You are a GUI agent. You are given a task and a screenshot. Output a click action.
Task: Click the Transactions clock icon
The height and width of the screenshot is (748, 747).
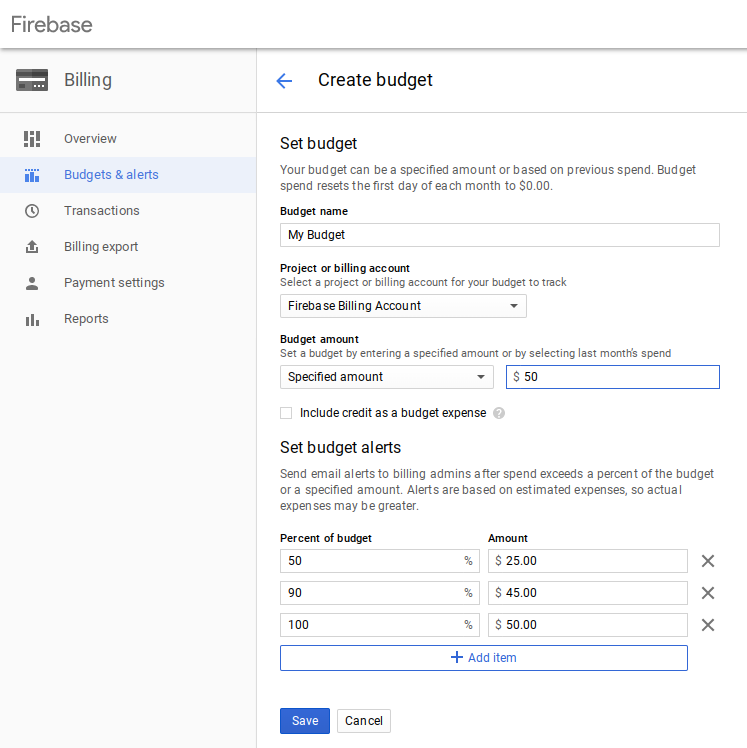click(x=32, y=211)
